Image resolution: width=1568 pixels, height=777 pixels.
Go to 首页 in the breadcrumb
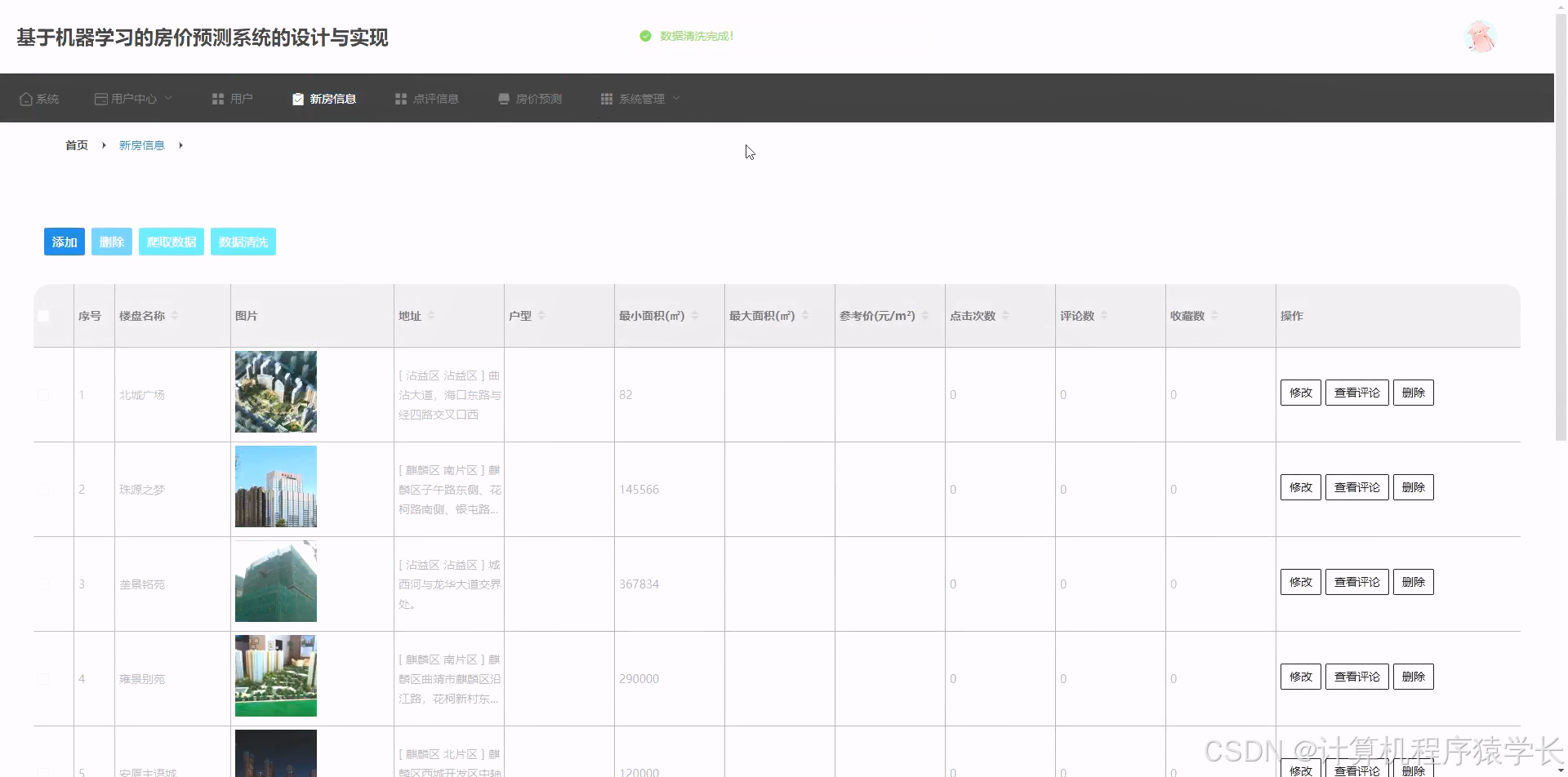pos(77,145)
